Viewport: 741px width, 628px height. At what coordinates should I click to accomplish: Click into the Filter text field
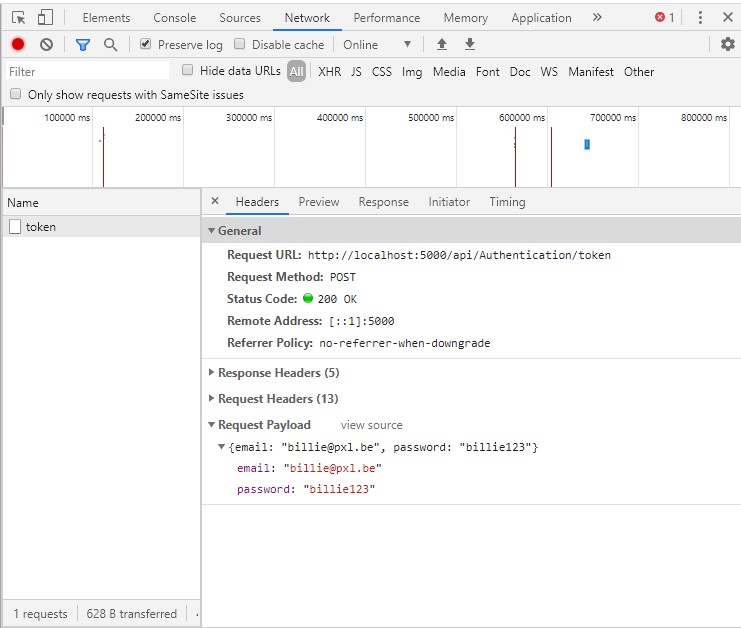88,71
